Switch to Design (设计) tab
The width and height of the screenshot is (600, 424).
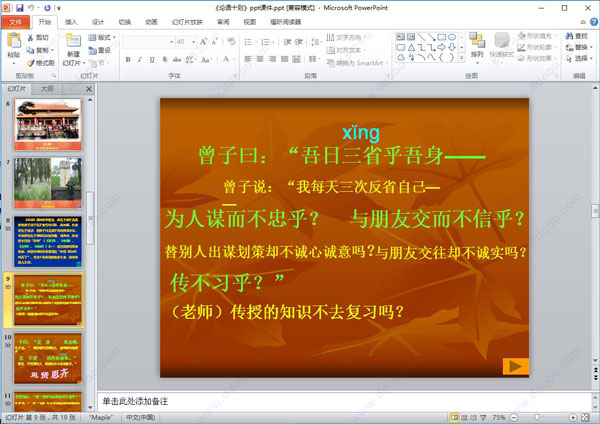[98, 22]
